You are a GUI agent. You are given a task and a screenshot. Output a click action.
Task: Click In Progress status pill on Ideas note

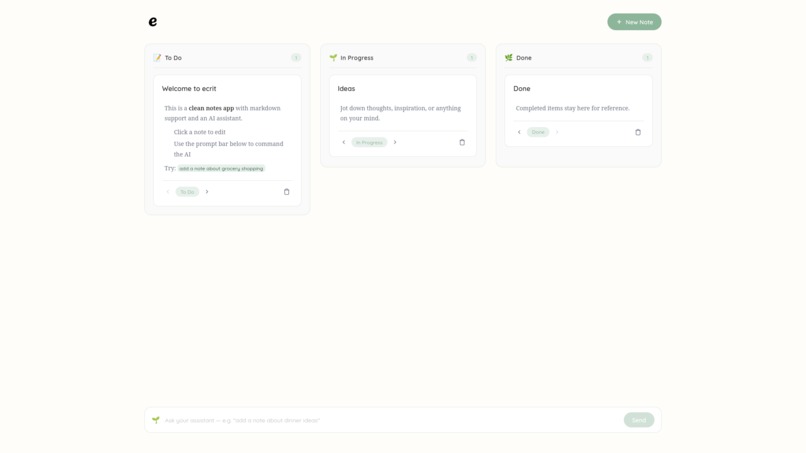click(x=369, y=142)
